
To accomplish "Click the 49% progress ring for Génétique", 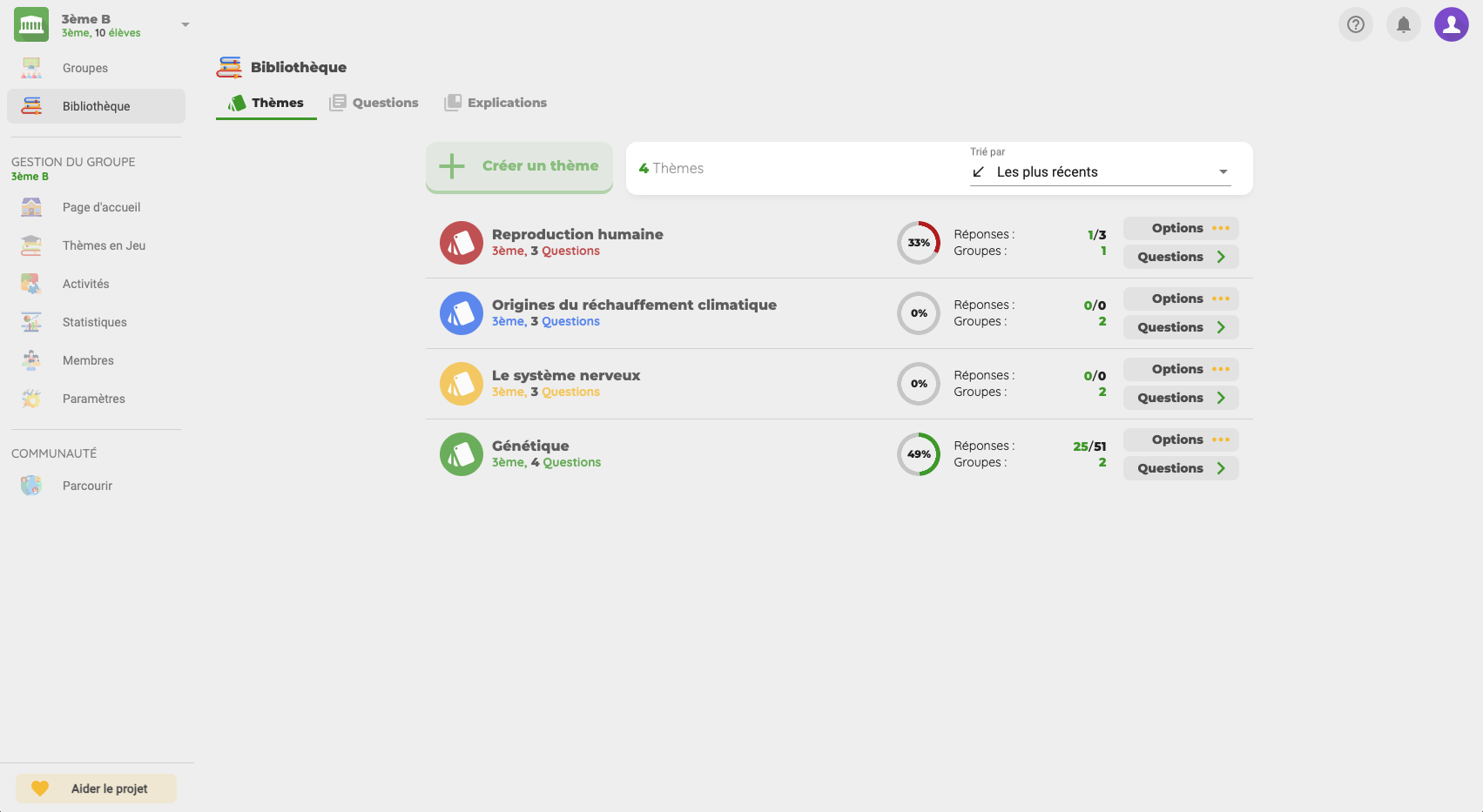I will pyautogui.click(x=919, y=454).
